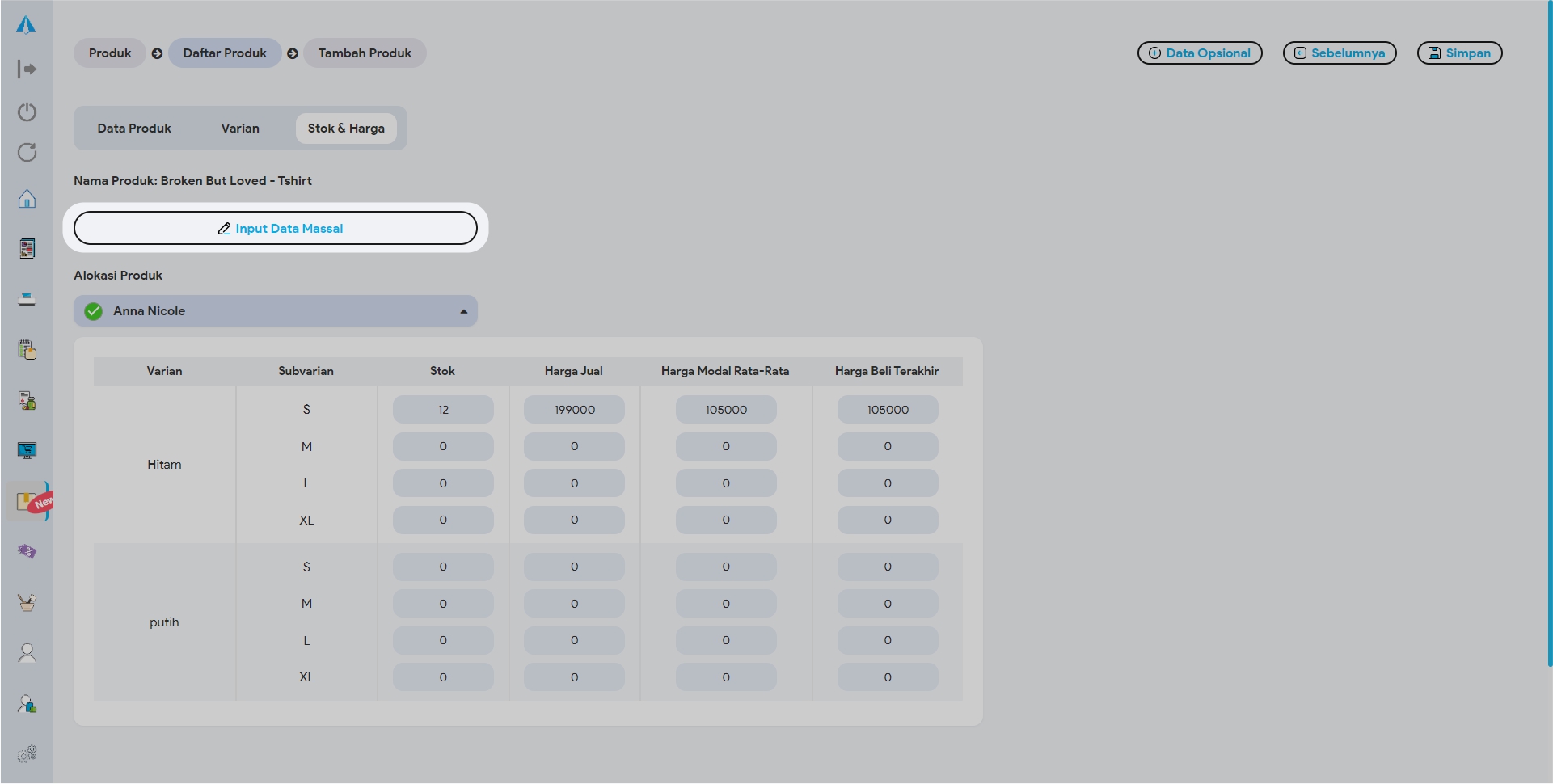1553x784 pixels.
Task: Open the shopping cart monitor icon
Action: (27, 450)
